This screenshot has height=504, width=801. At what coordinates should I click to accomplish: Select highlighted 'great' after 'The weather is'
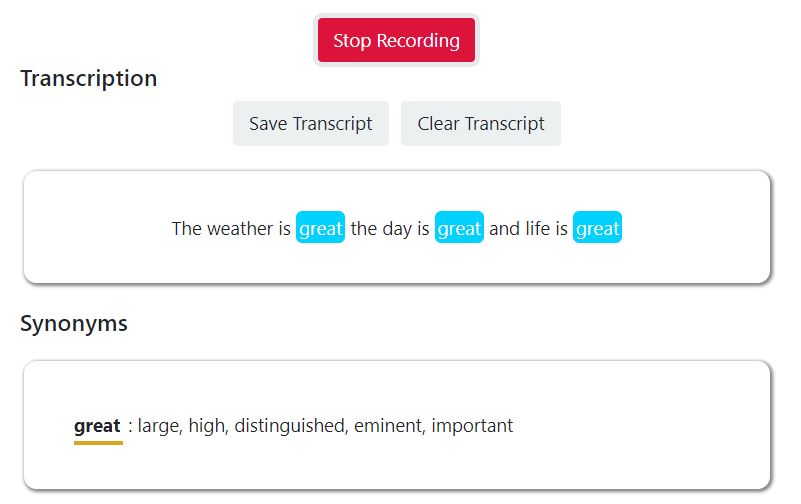pyautogui.click(x=320, y=228)
